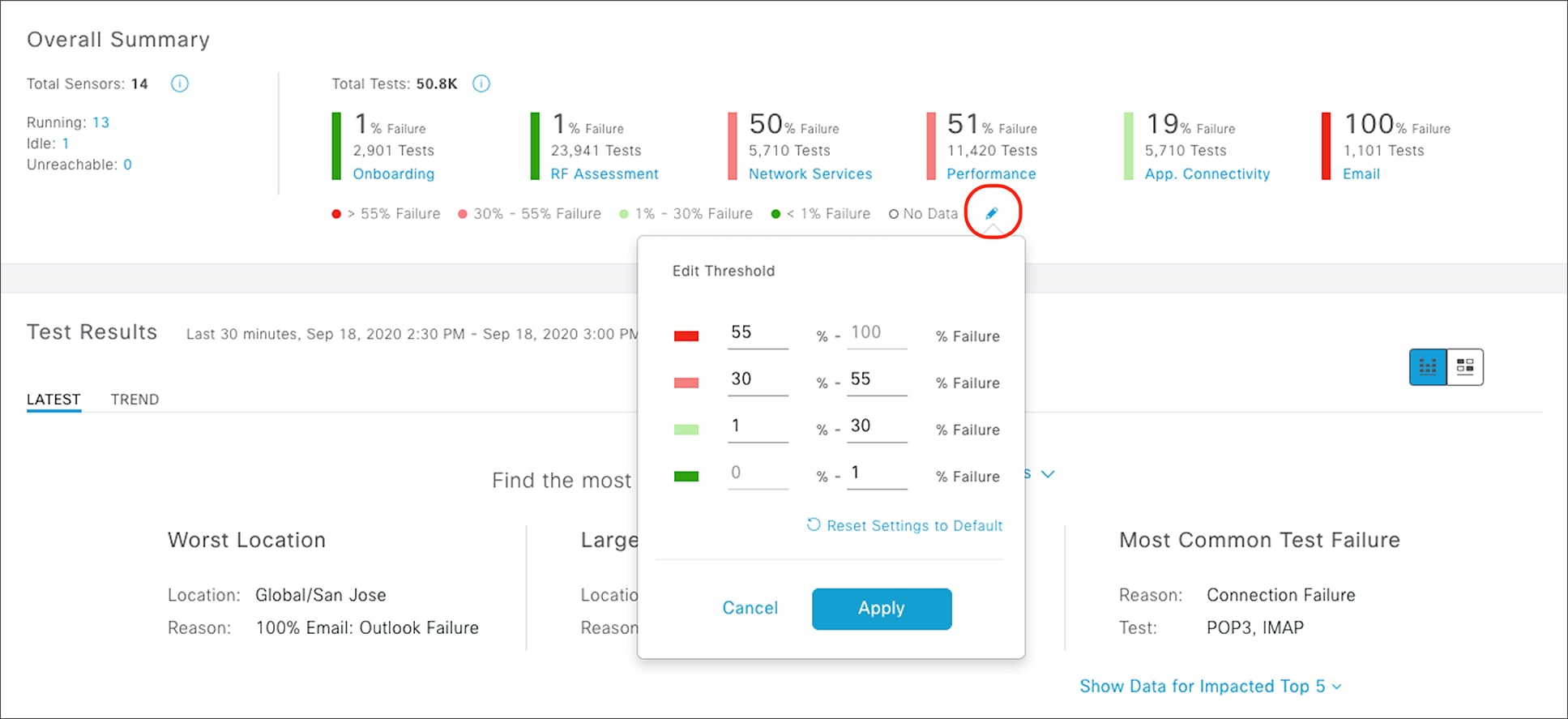Edit the pink threshold lower value 30

click(x=758, y=379)
